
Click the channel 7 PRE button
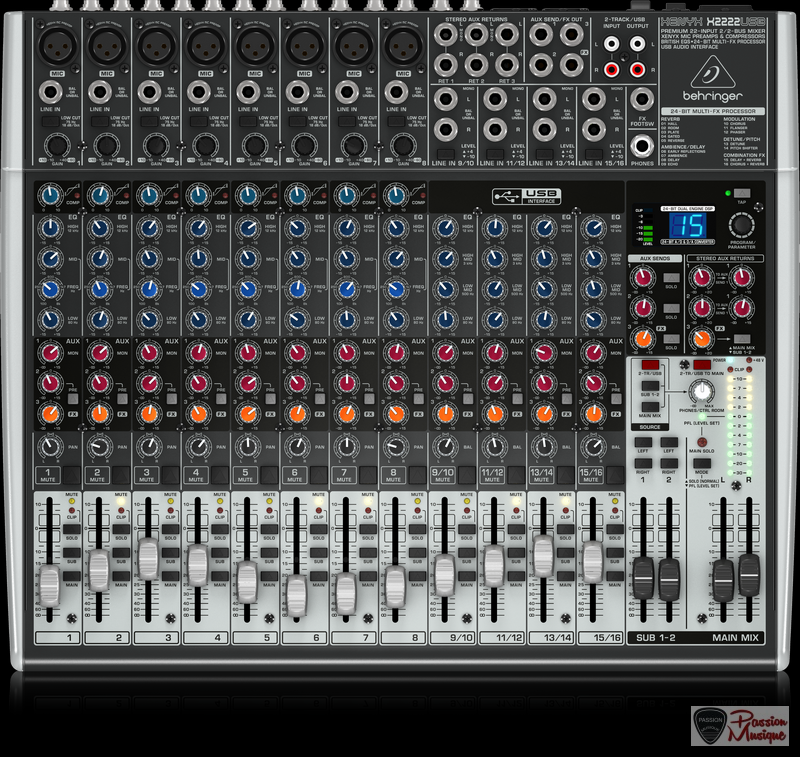point(369,399)
